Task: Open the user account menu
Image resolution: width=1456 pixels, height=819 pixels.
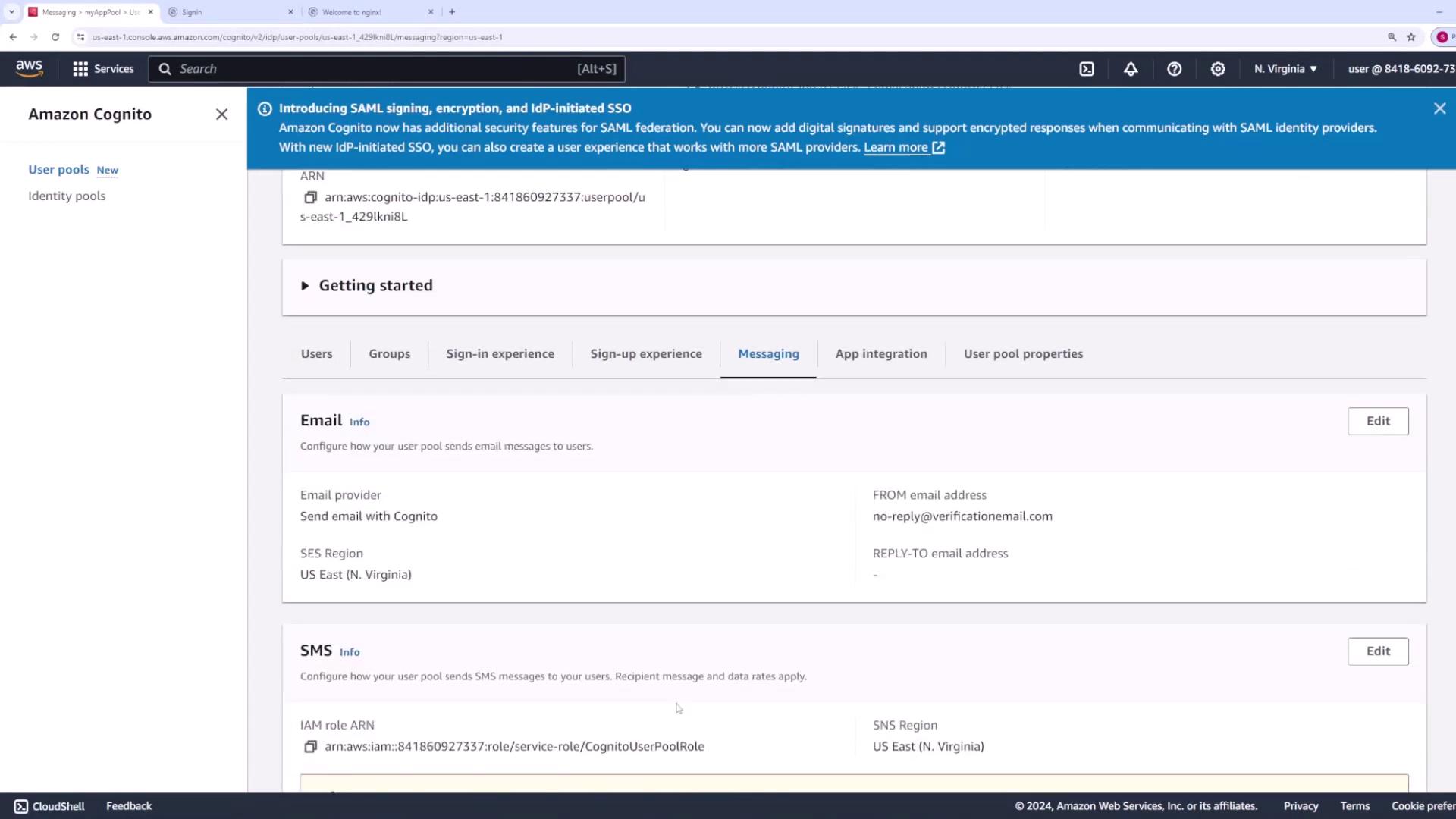Action: coord(1400,69)
